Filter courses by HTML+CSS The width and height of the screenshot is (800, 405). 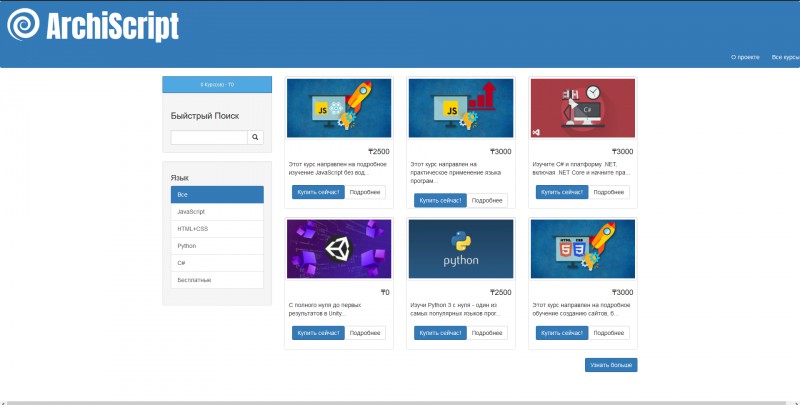tap(217, 229)
